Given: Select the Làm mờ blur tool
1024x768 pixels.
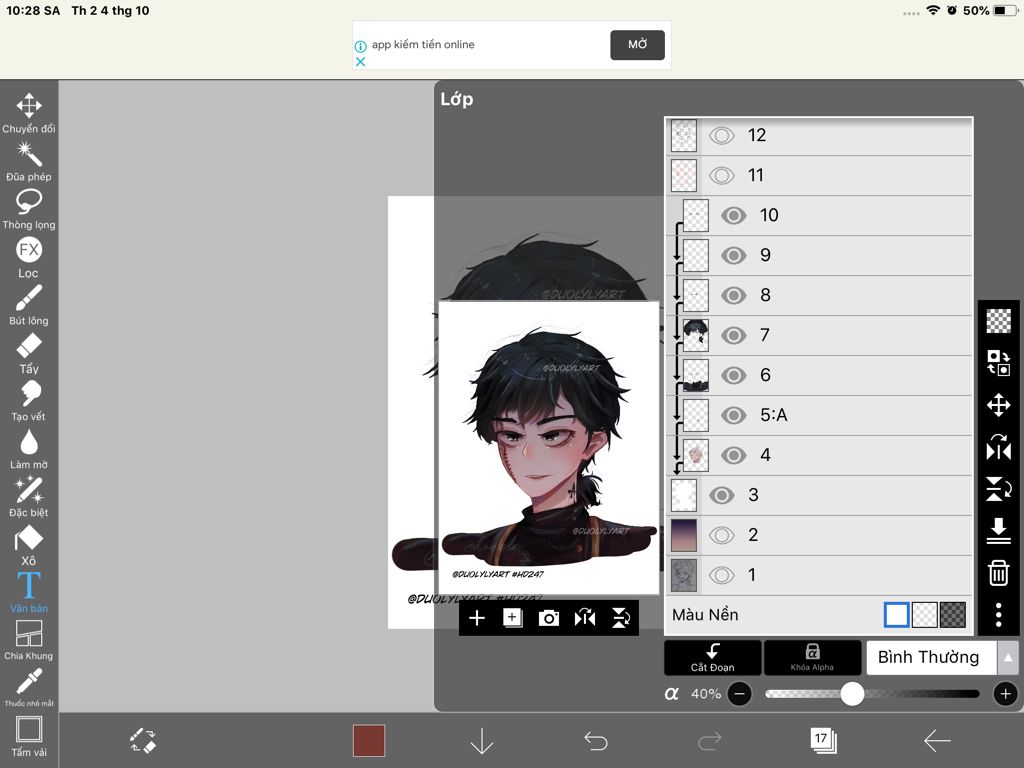Looking at the screenshot, I should 29,449.
